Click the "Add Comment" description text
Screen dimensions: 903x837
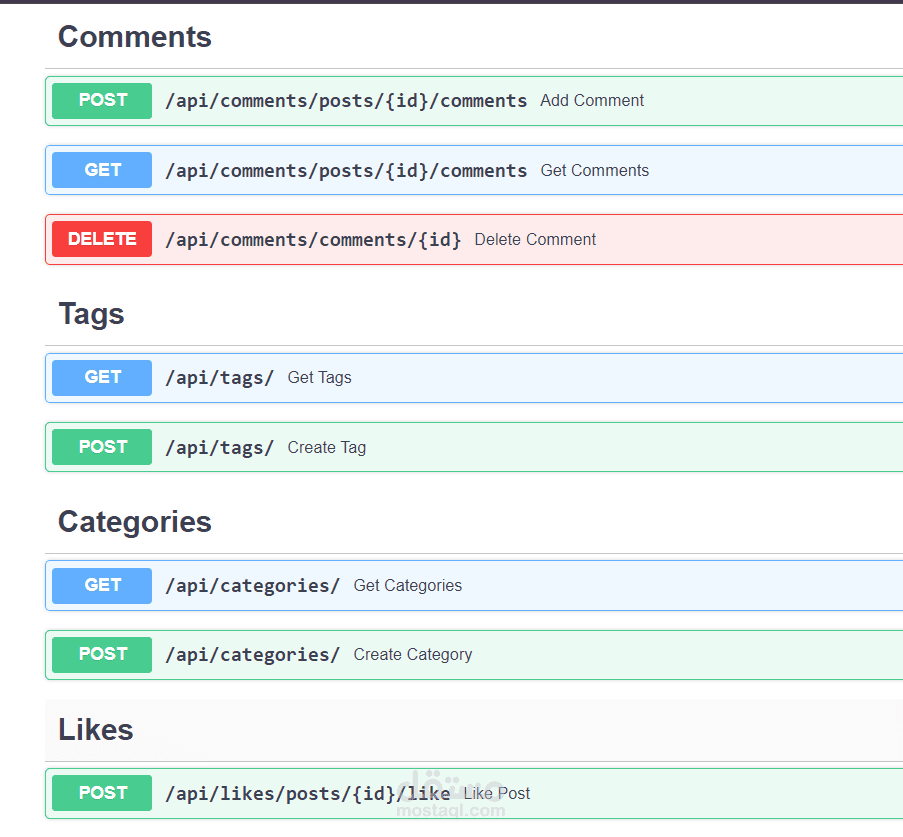592,101
